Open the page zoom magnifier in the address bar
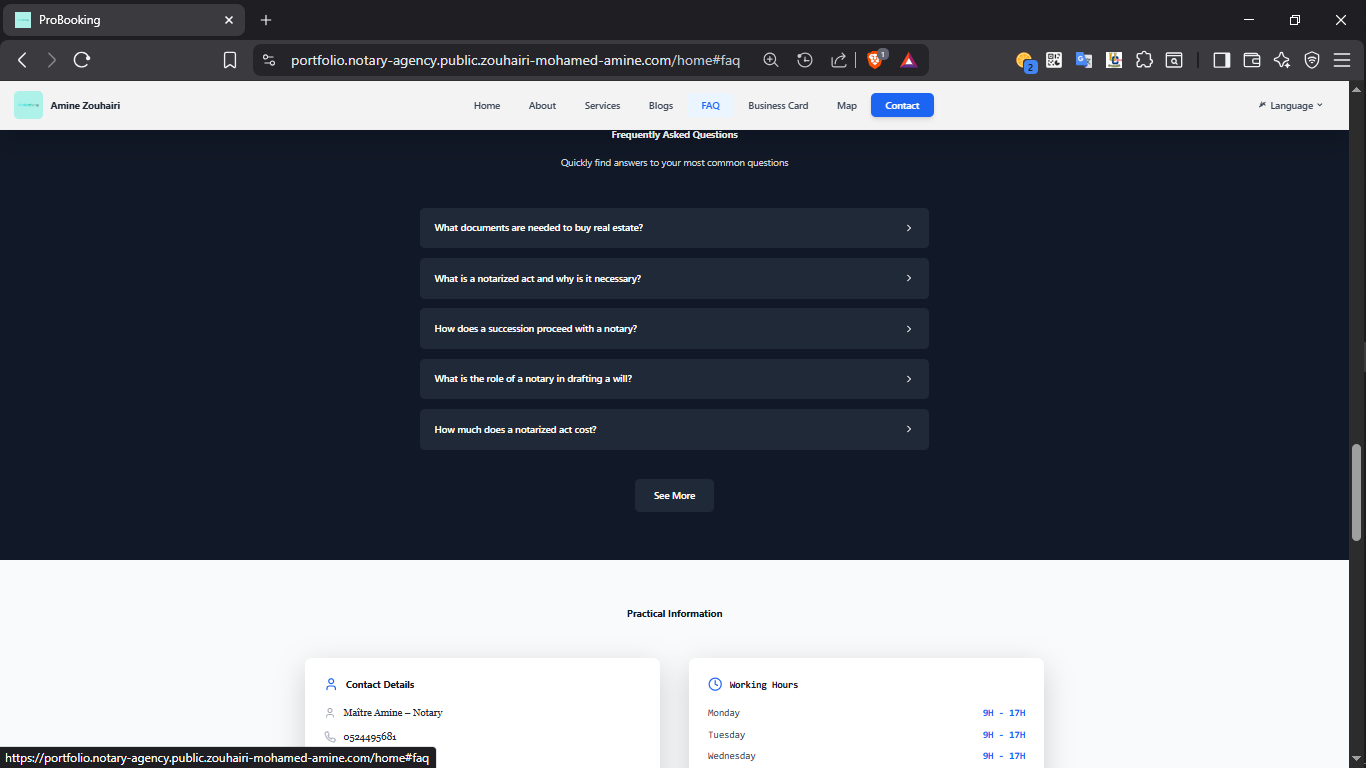Image resolution: width=1366 pixels, height=768 pixels. point(770,59)
